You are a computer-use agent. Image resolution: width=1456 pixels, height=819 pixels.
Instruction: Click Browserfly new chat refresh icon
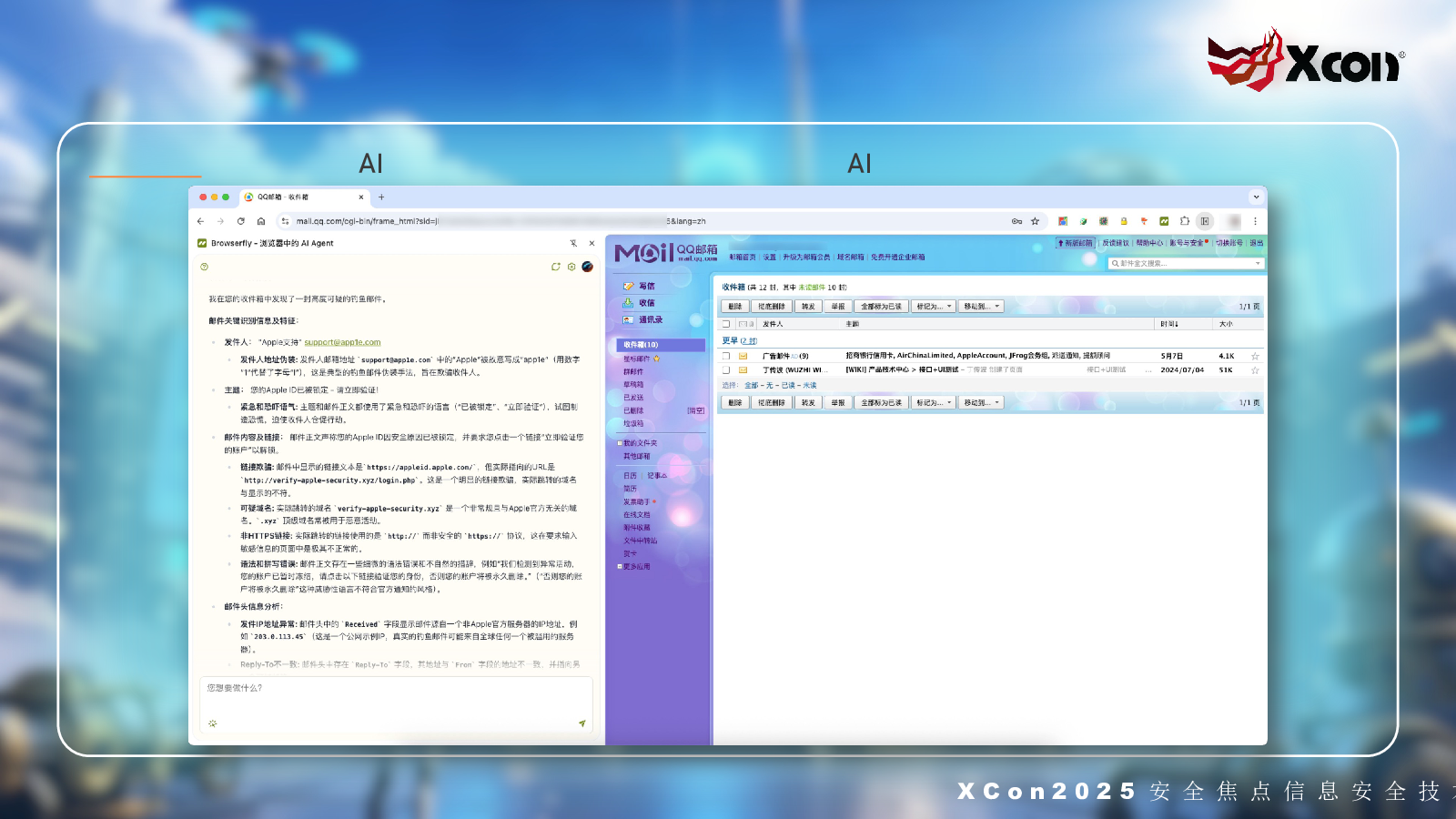[x=555, y=267]
